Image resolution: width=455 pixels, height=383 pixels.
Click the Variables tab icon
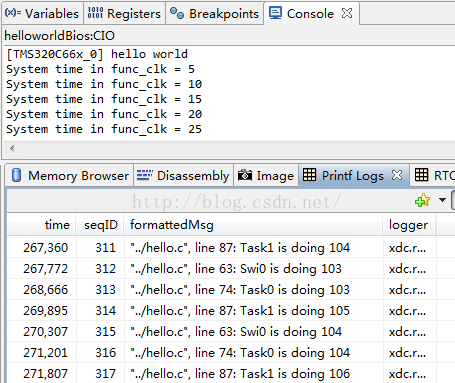coord(13,13)
